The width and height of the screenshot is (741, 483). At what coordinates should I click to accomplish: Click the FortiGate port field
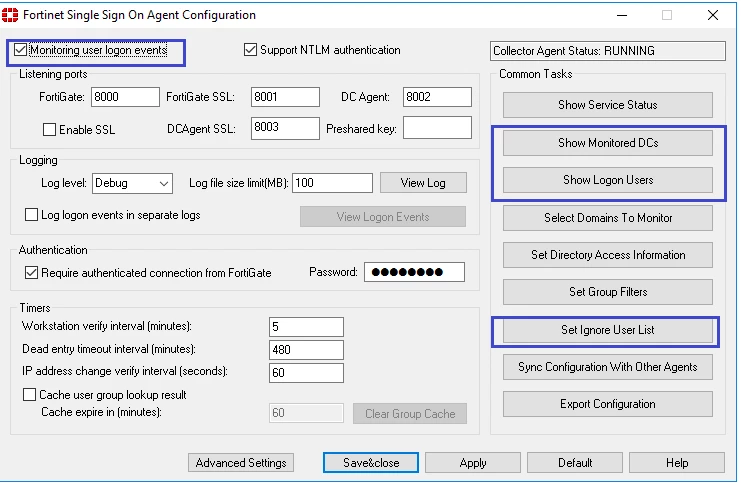(x=125, y=97)
